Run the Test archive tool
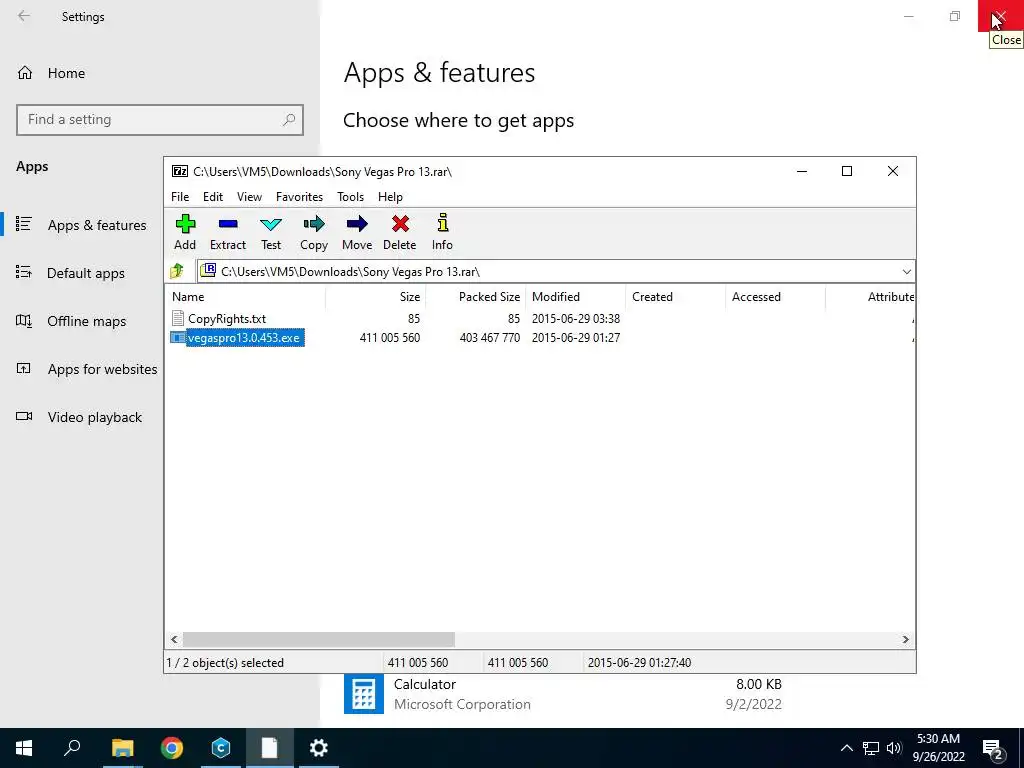The width and height of the screenshot is (1024, 768). point(270,224)
